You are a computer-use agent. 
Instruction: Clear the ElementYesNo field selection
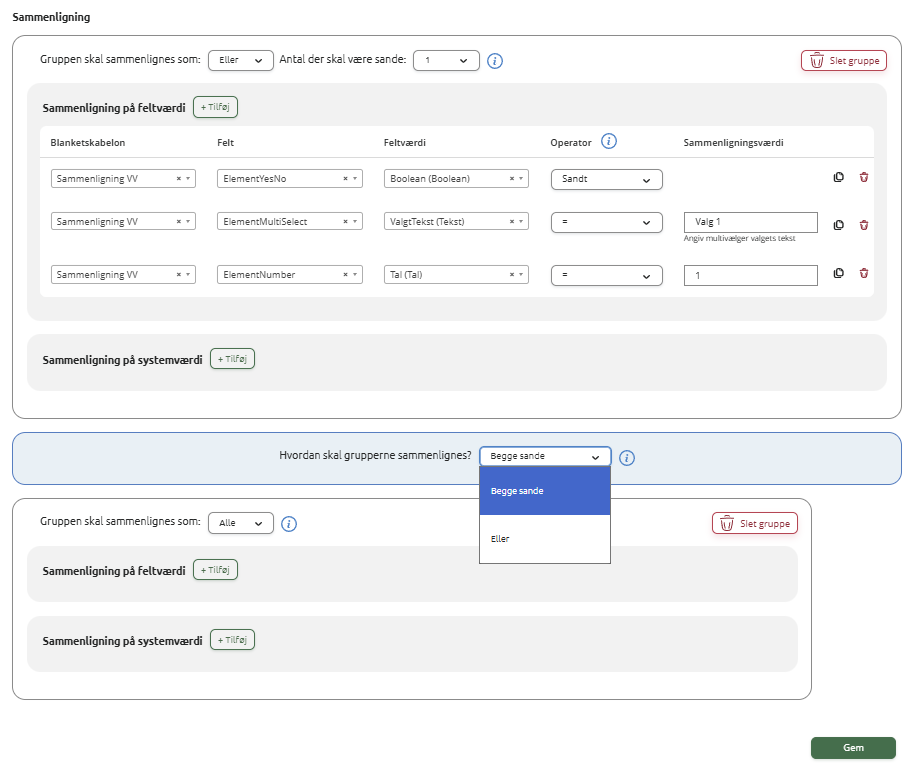345,179
